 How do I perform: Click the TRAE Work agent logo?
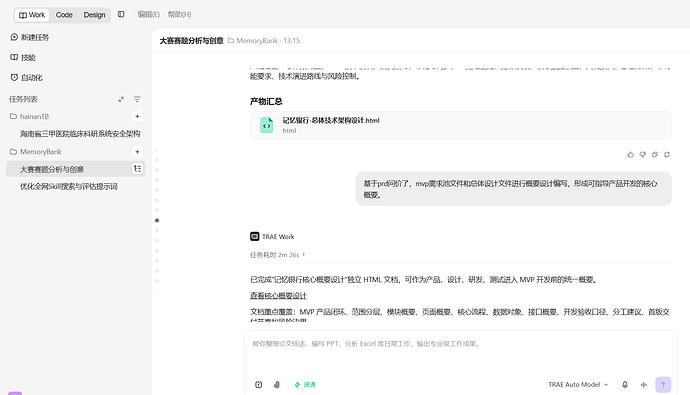click(255, 237)
